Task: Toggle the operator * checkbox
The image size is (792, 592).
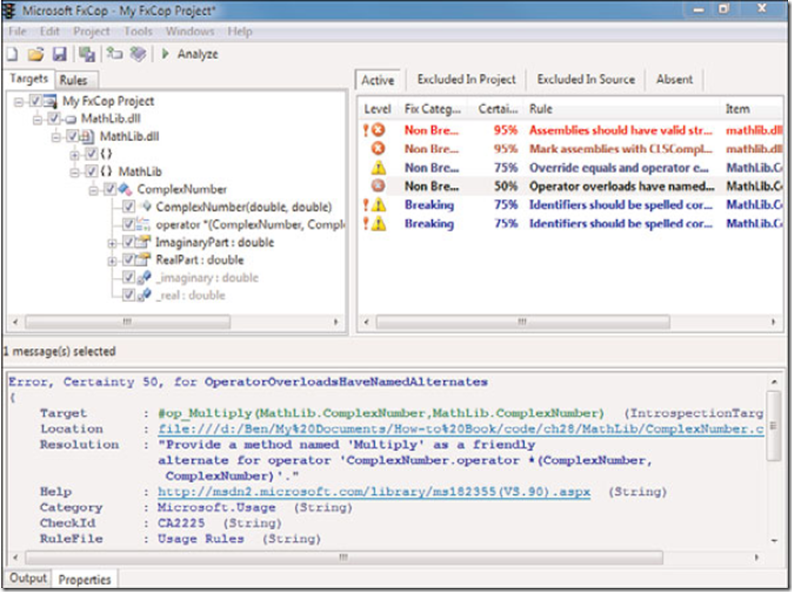Action: click(128, 224)
